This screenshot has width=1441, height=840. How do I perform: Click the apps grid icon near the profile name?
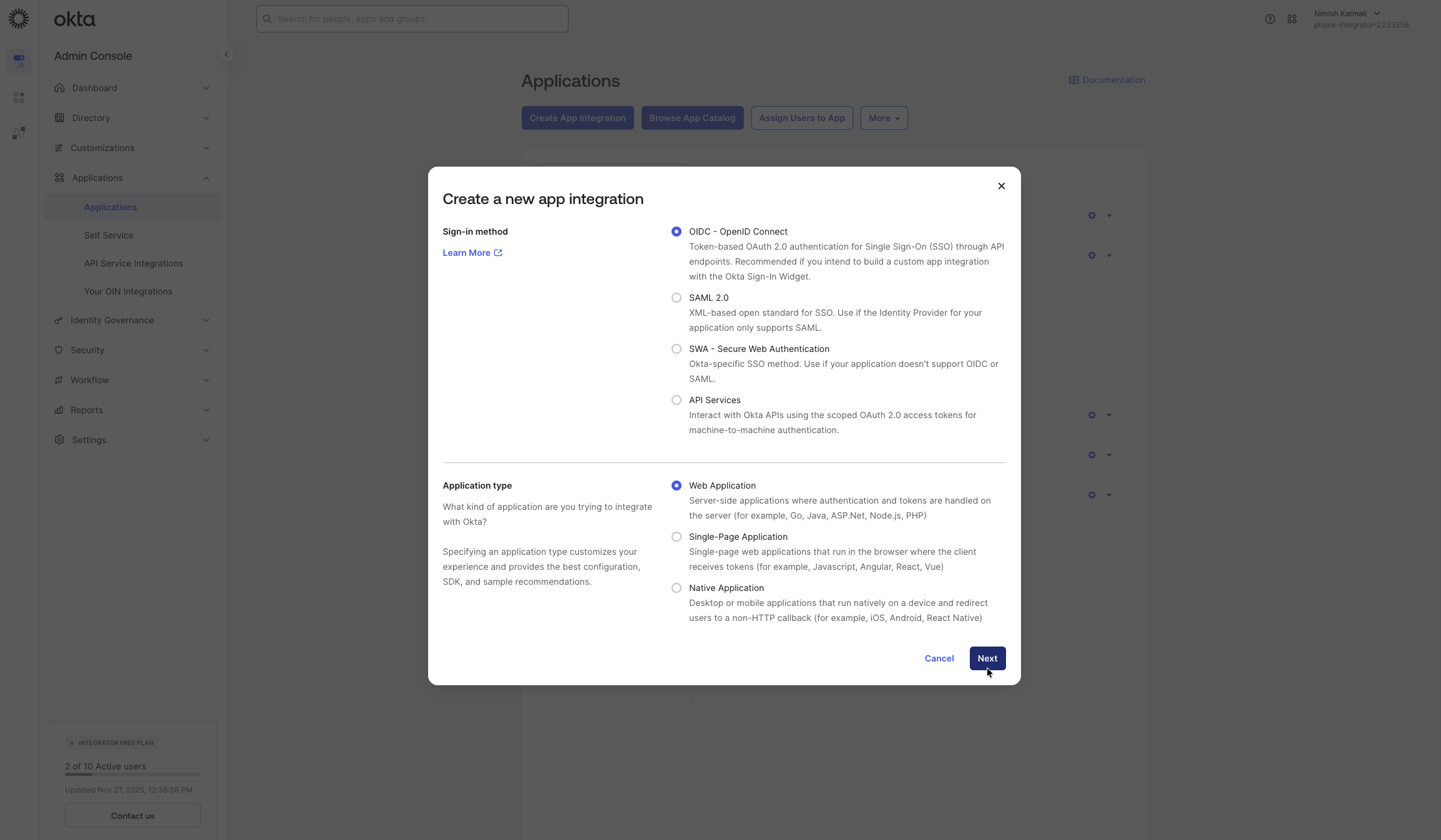click(1292, 19)
